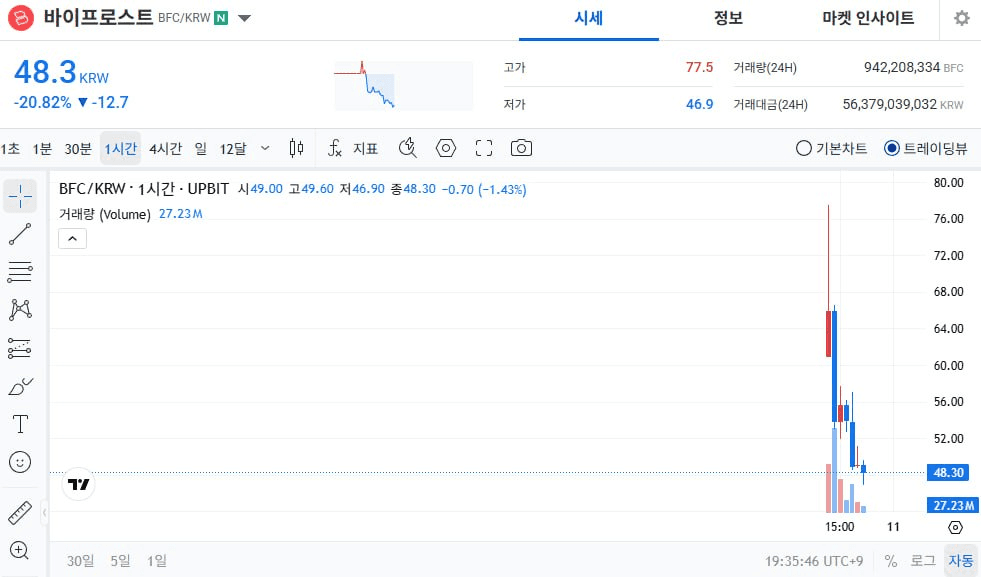Take a chart snapshot with camera icon

click(521, 148)
